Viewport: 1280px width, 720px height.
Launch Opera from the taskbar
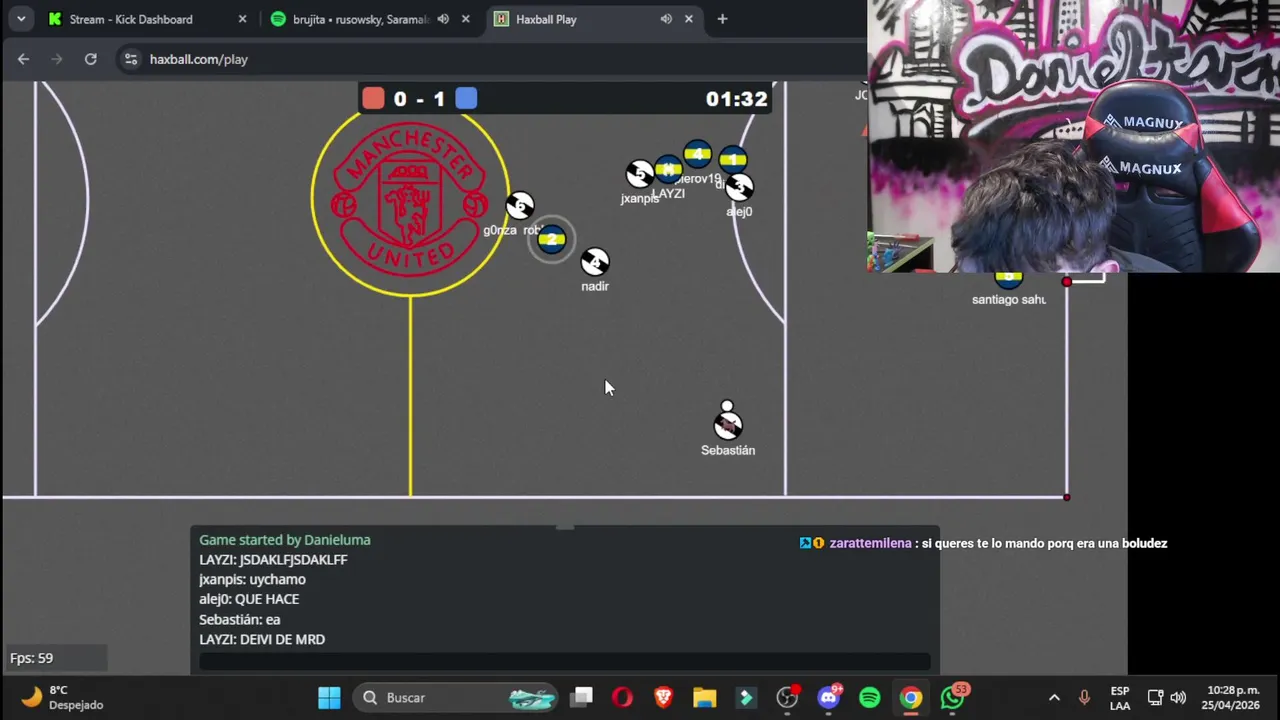(622, 698)
